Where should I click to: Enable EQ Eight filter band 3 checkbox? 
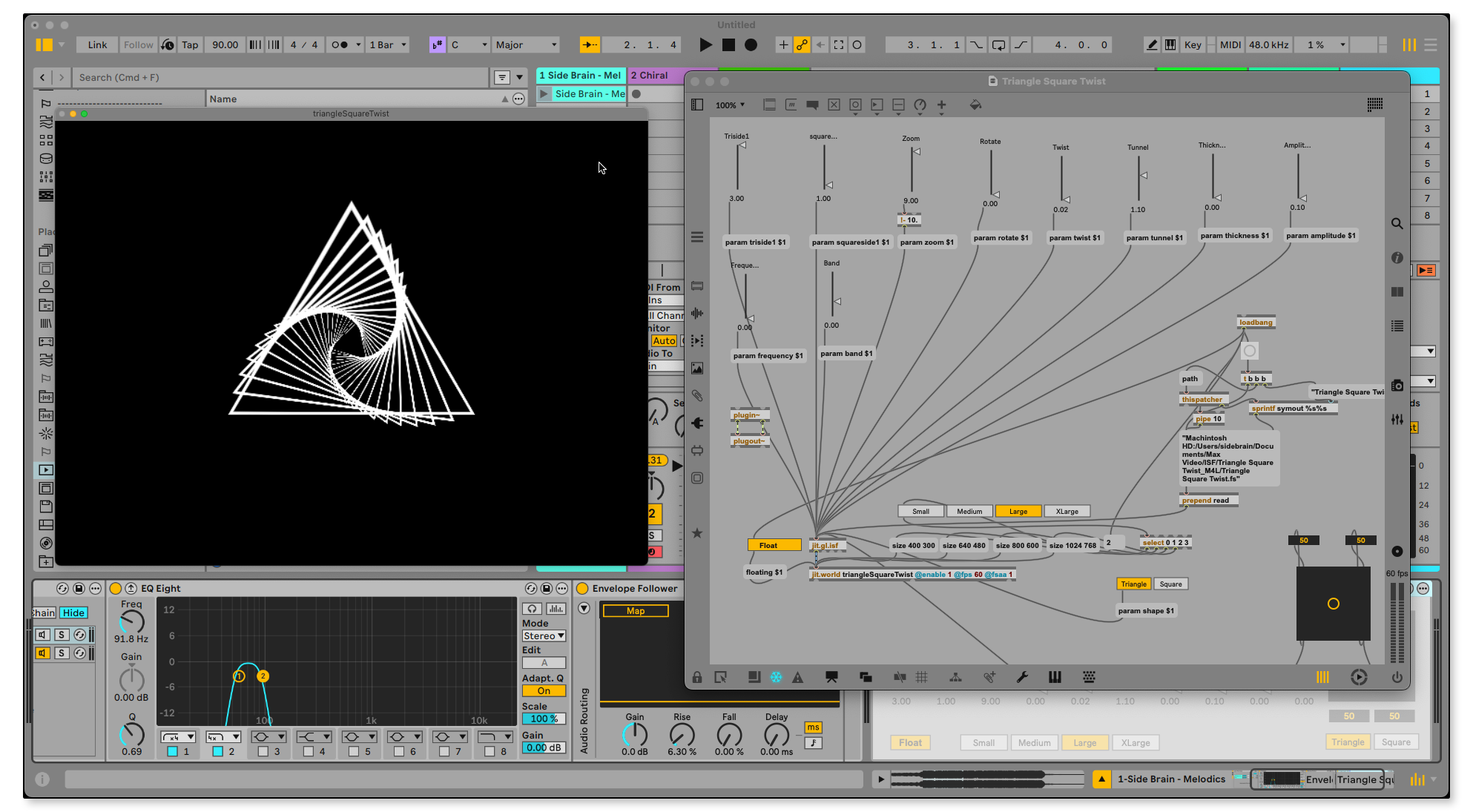click(x=263, y=752)
